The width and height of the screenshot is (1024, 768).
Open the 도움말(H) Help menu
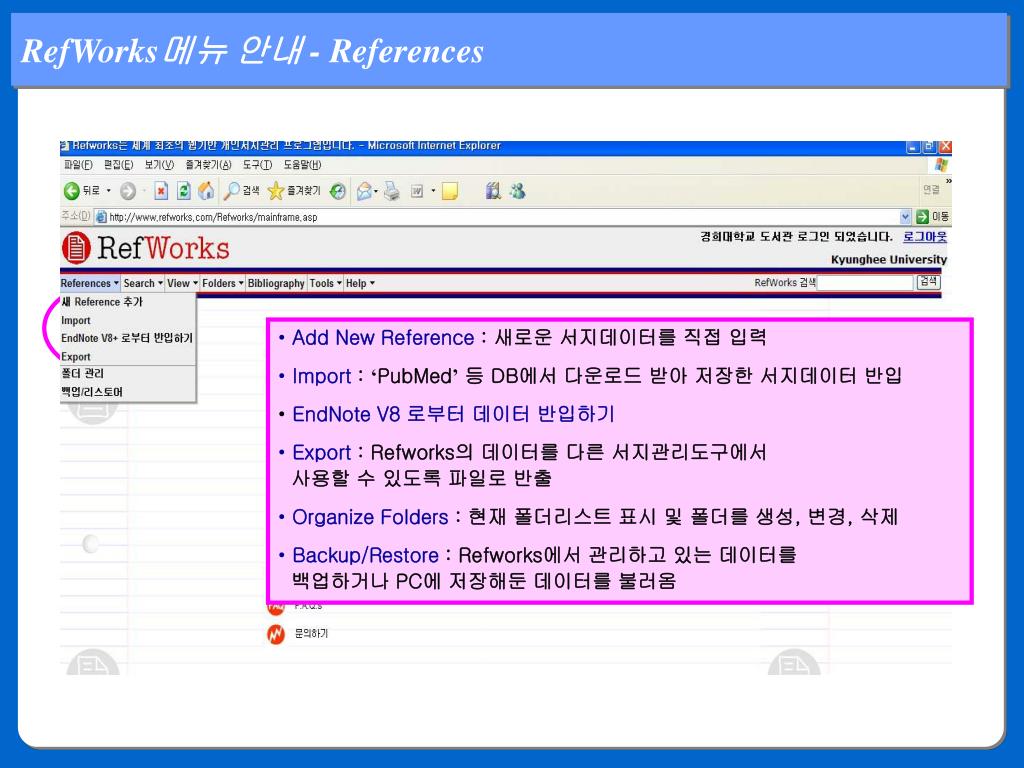tap(302, 165)
